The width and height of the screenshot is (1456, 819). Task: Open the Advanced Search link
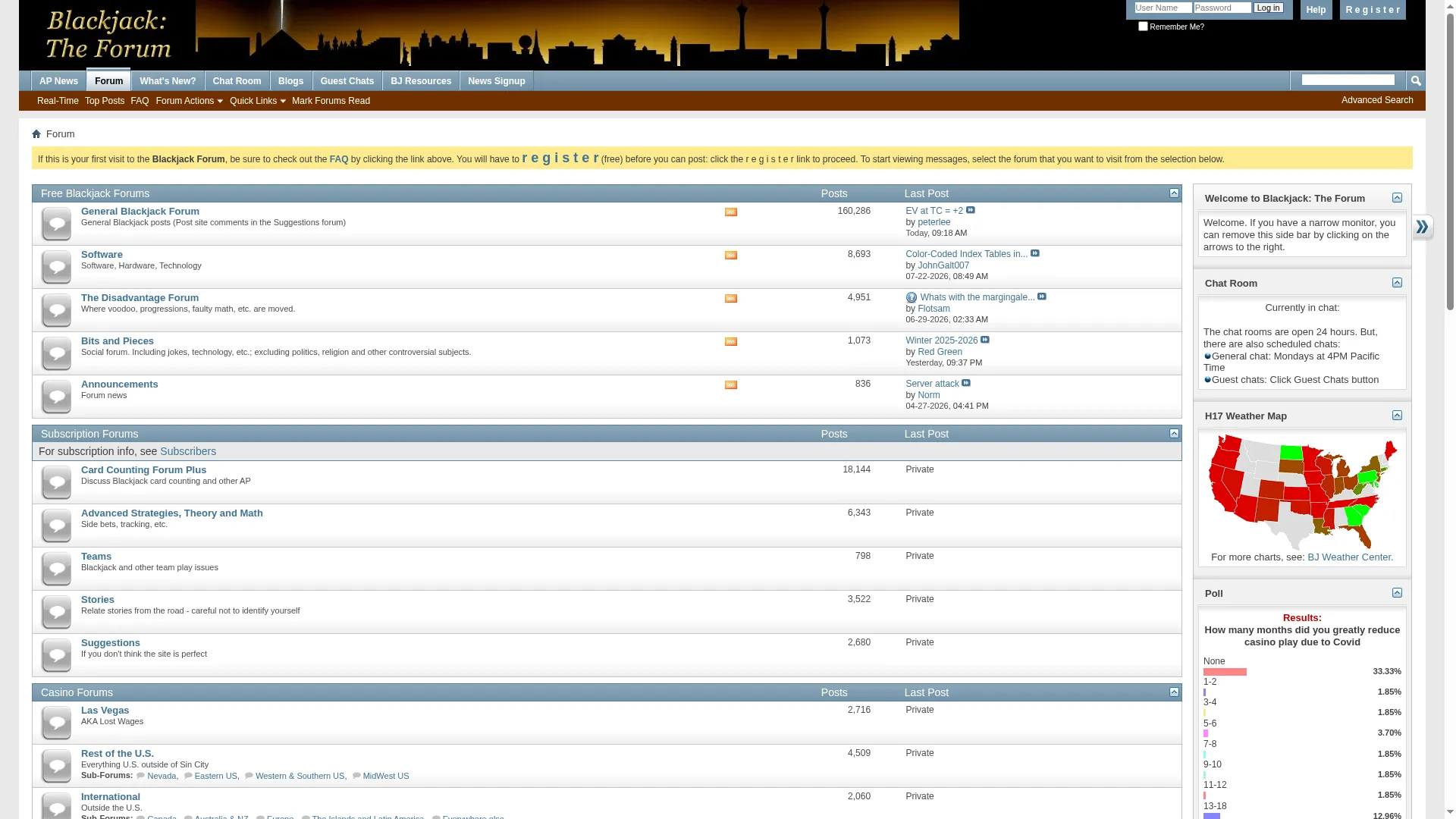1377,100
